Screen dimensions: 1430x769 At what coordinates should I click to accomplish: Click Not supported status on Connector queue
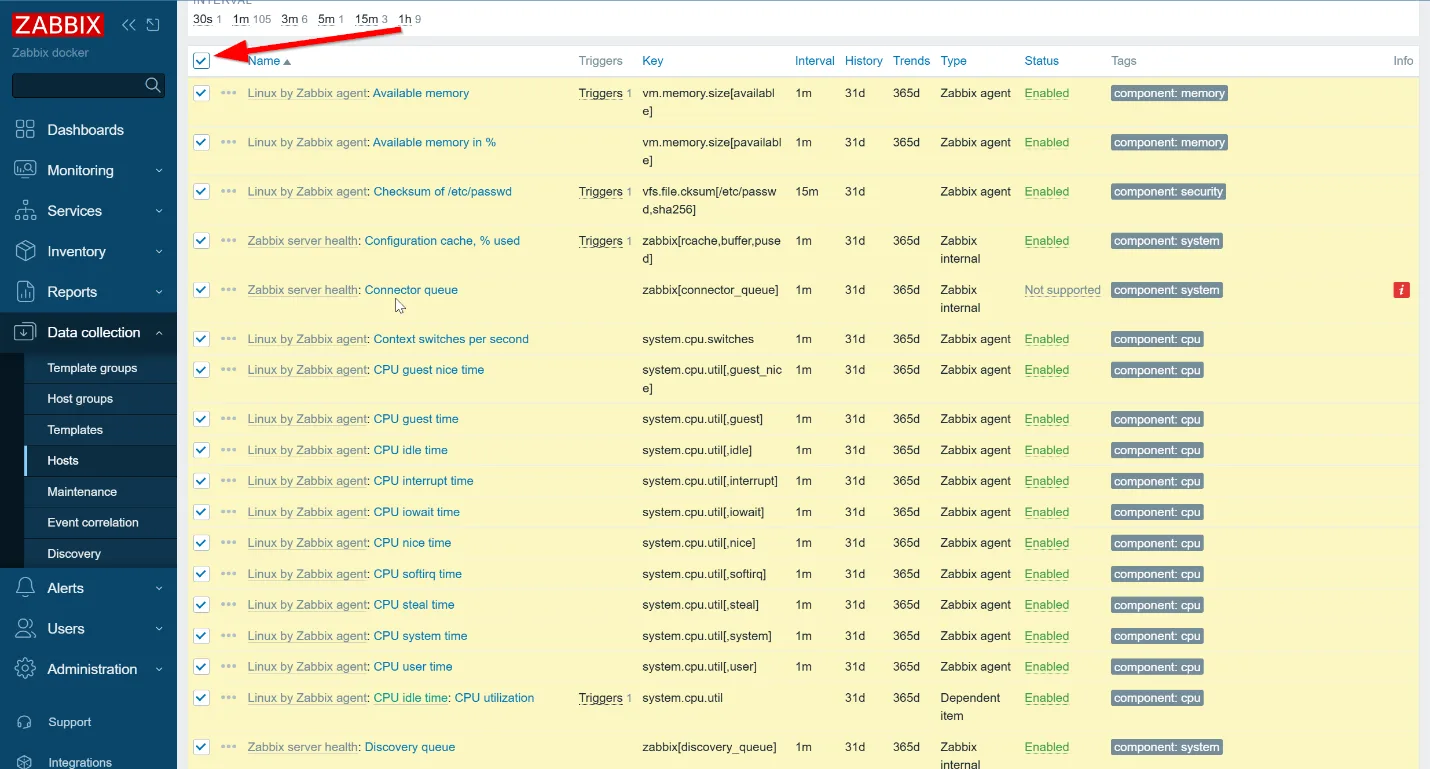(x=1062, y=290)
